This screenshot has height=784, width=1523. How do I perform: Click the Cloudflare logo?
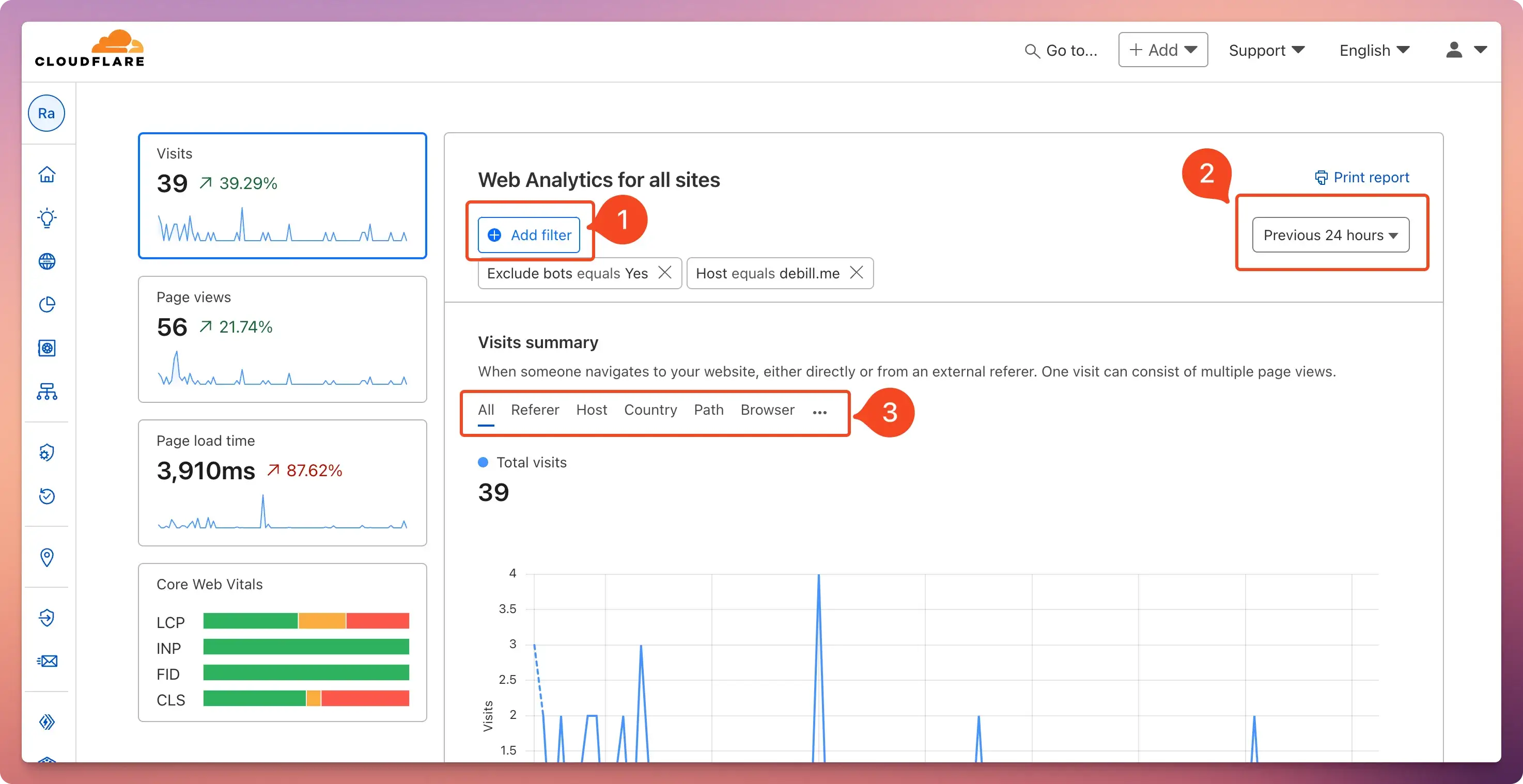click(x=89, y=49)
